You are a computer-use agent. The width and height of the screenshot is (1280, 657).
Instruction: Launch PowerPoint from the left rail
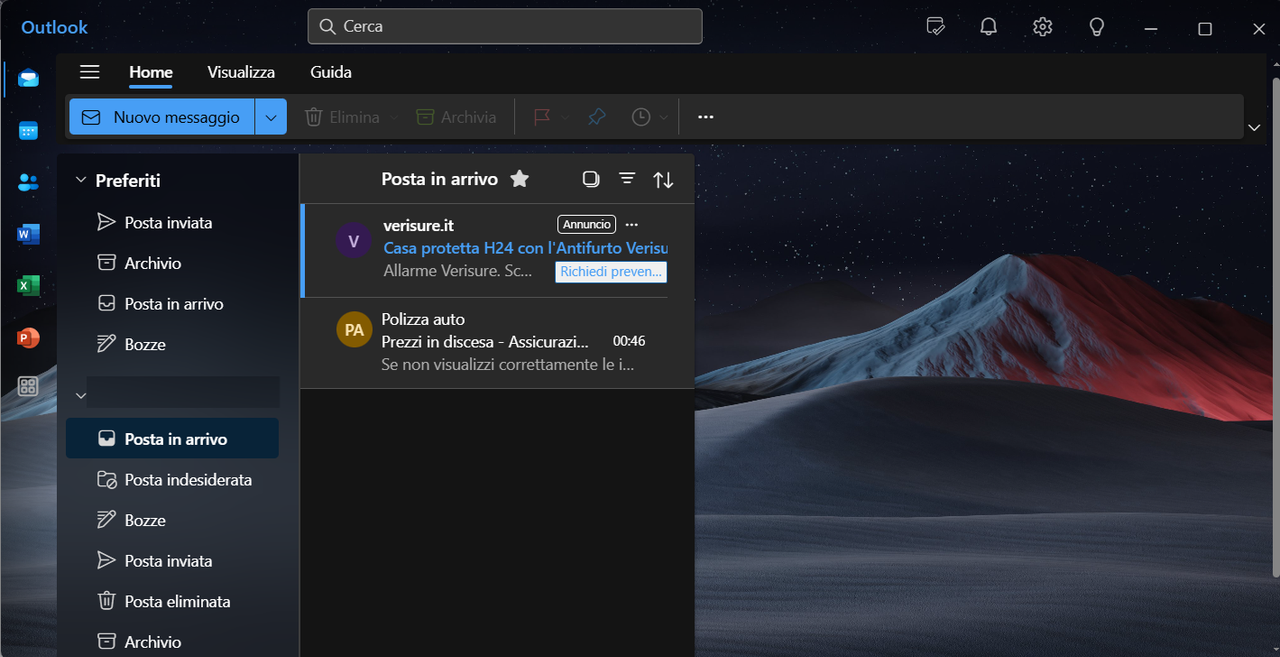click(x=28, y=338)
